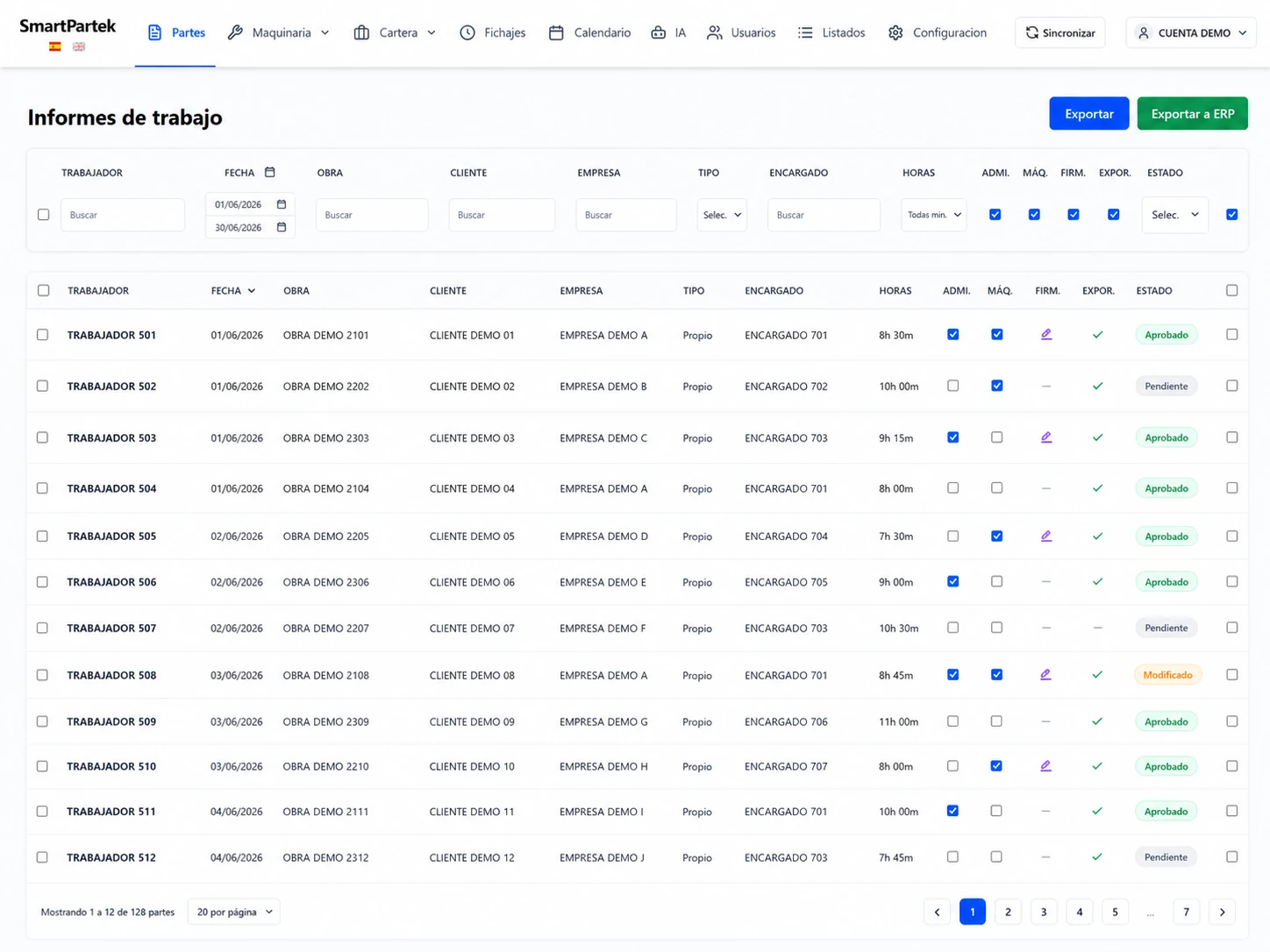Click the calendar icon next to FECHA filter

270,173
